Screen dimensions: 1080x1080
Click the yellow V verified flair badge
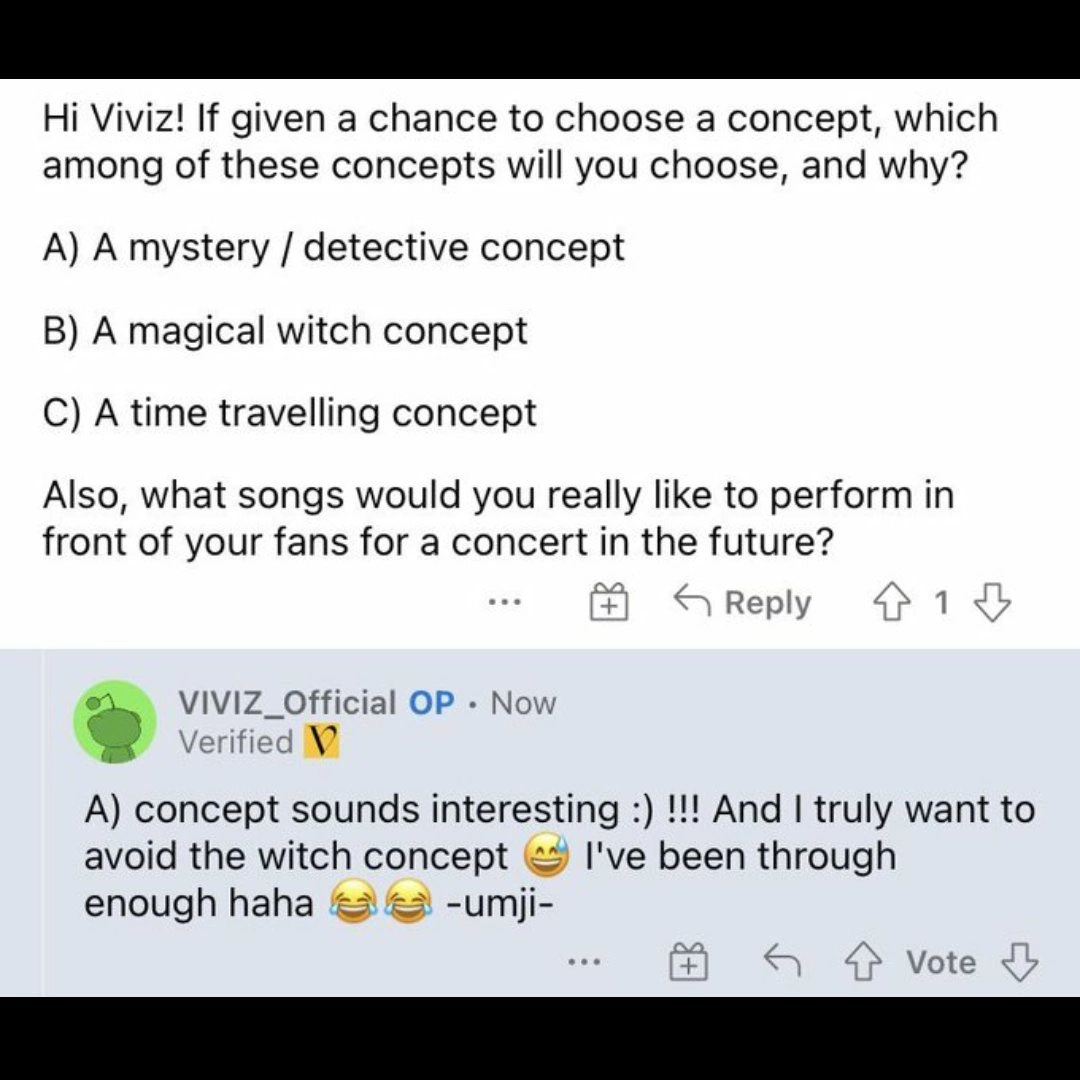[x=322, y=742]
